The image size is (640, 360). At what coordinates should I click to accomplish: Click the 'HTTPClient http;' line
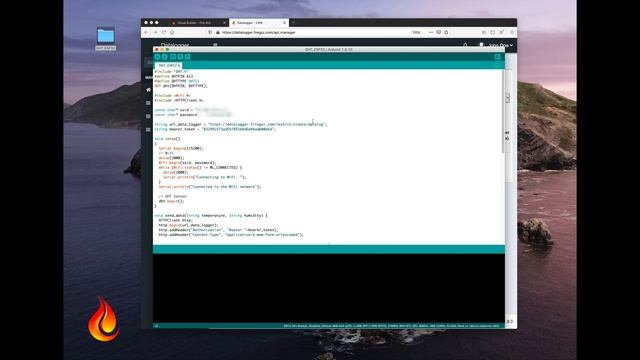coord(176,220)
